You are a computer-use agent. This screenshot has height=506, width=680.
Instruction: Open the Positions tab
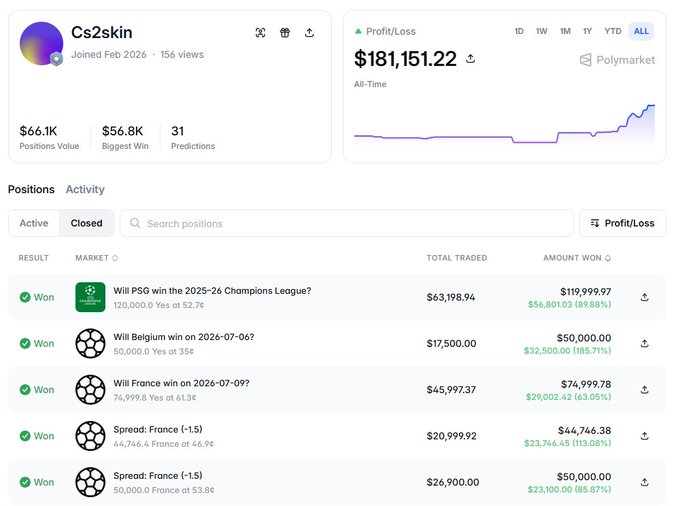tap(31, 189)
